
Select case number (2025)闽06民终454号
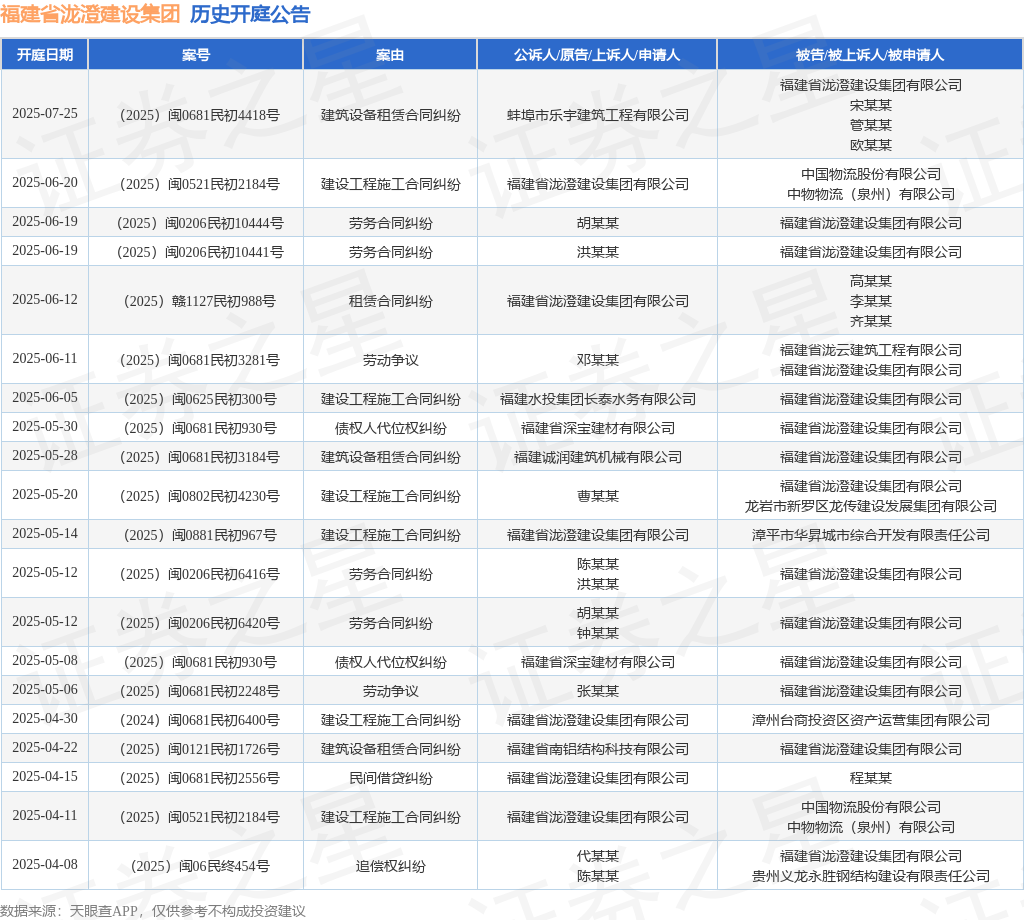(200, 866)
